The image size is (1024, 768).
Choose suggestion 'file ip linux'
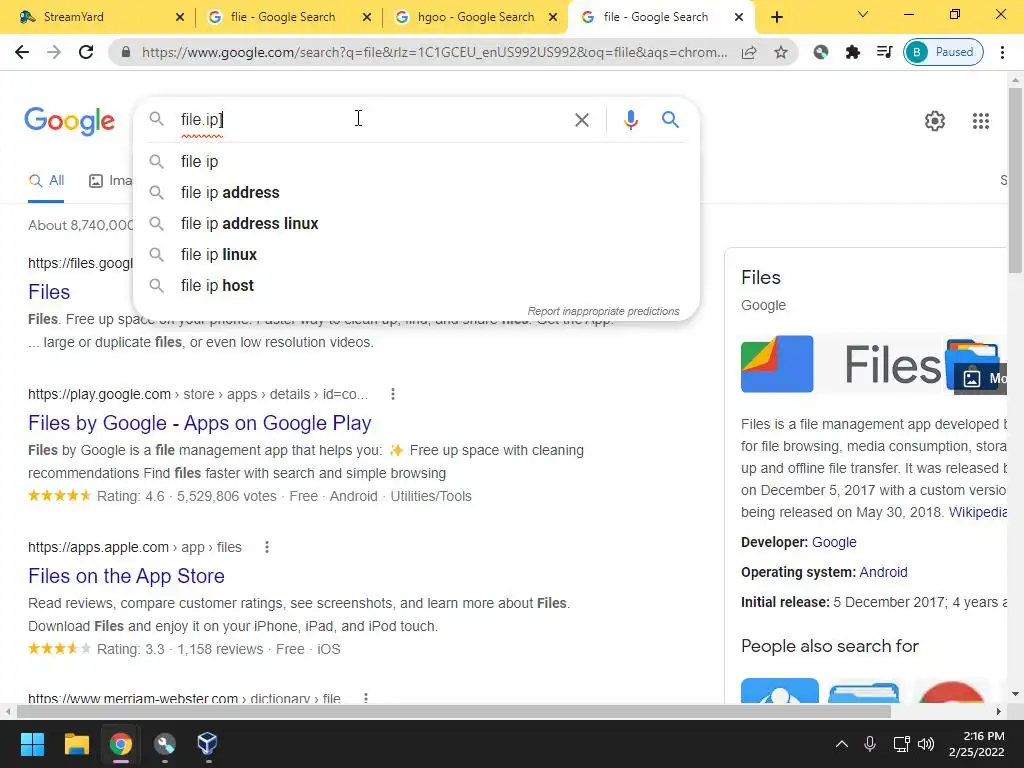[x=416, y=255]
